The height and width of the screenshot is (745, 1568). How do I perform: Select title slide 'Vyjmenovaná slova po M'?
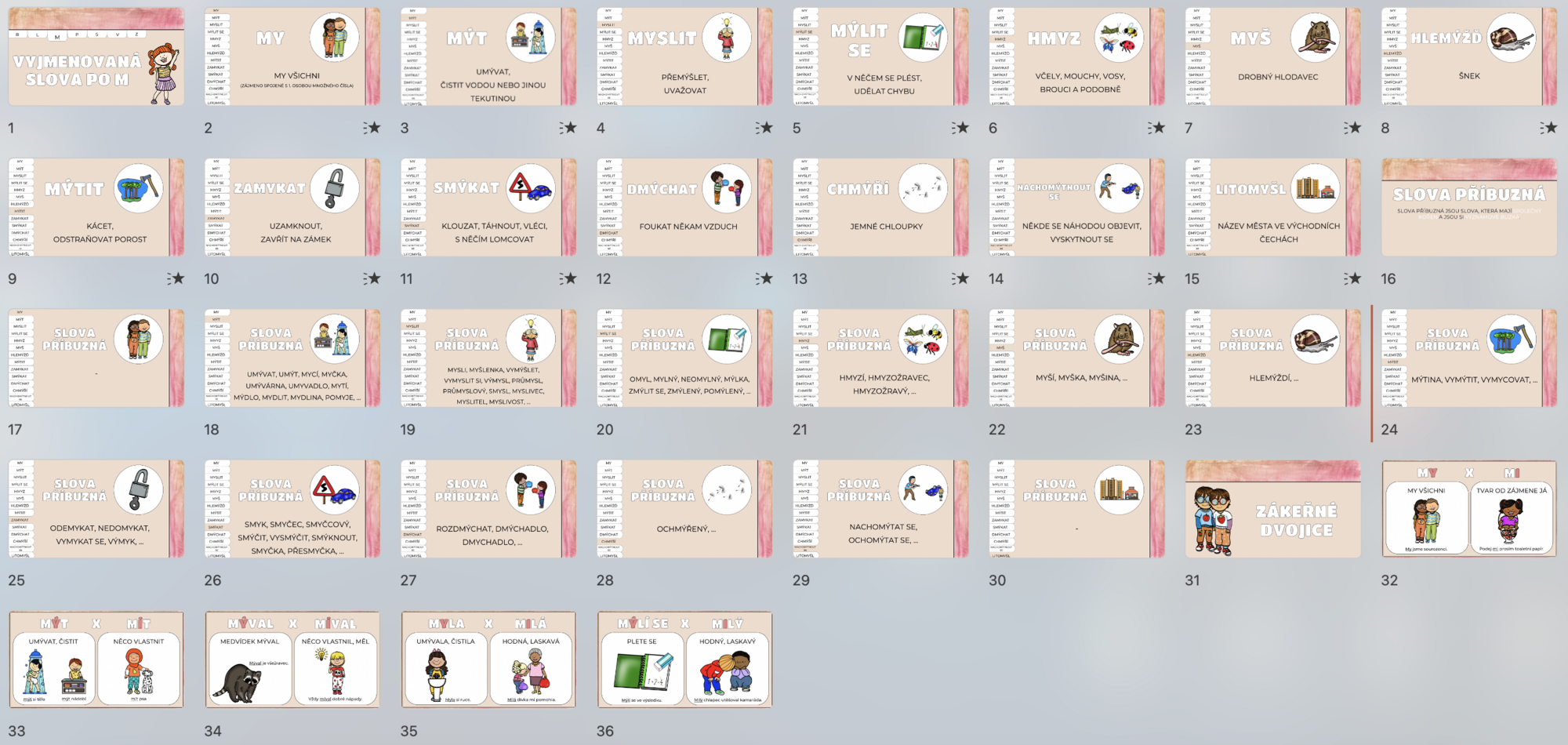tap(96, 56)
